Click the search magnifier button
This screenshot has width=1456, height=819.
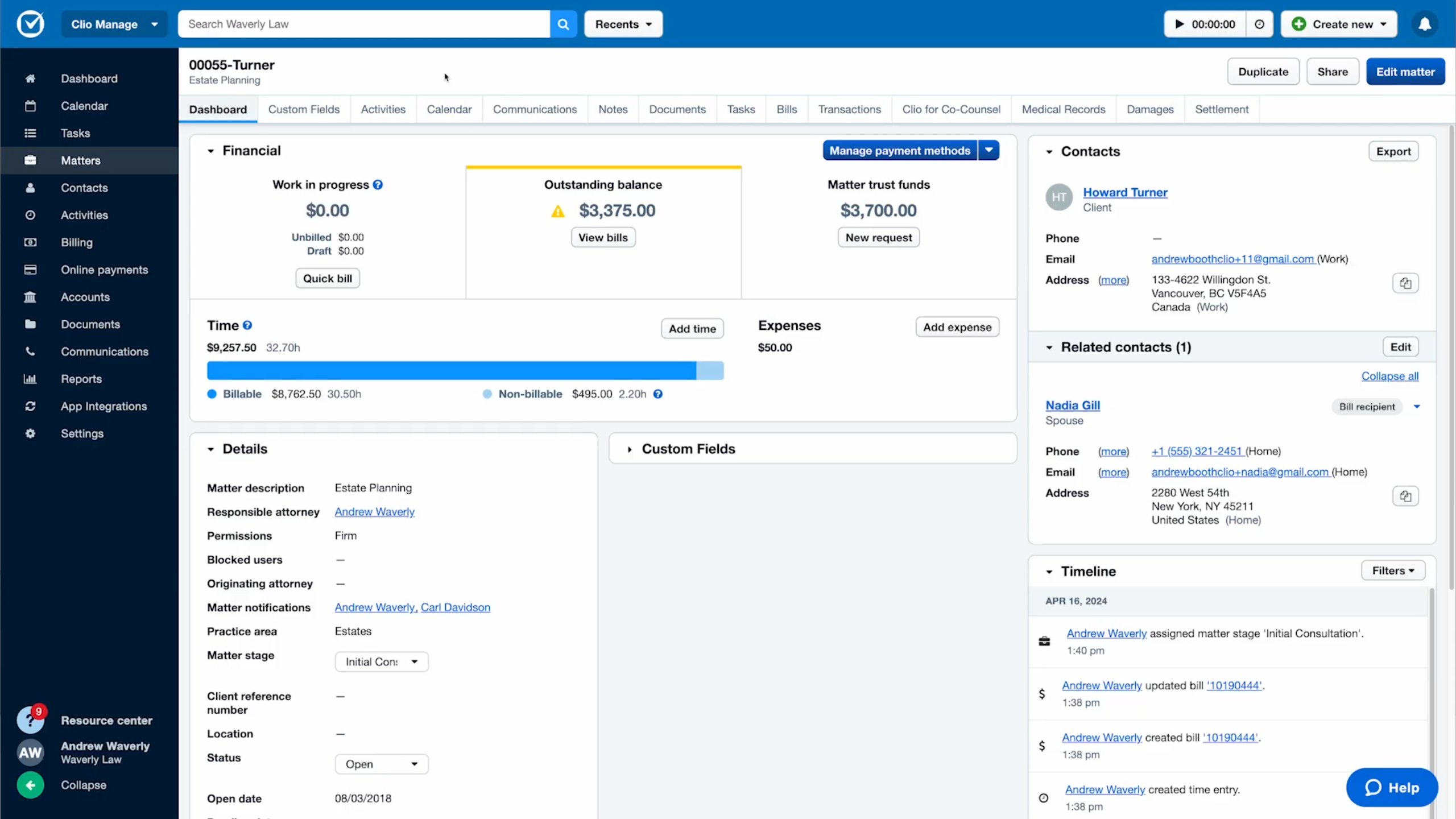[563, 24]
